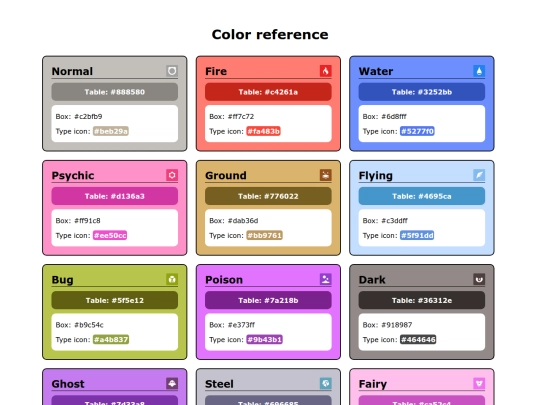Click the Fire type flame icon
540x405 pixels.
coord(325,71)
